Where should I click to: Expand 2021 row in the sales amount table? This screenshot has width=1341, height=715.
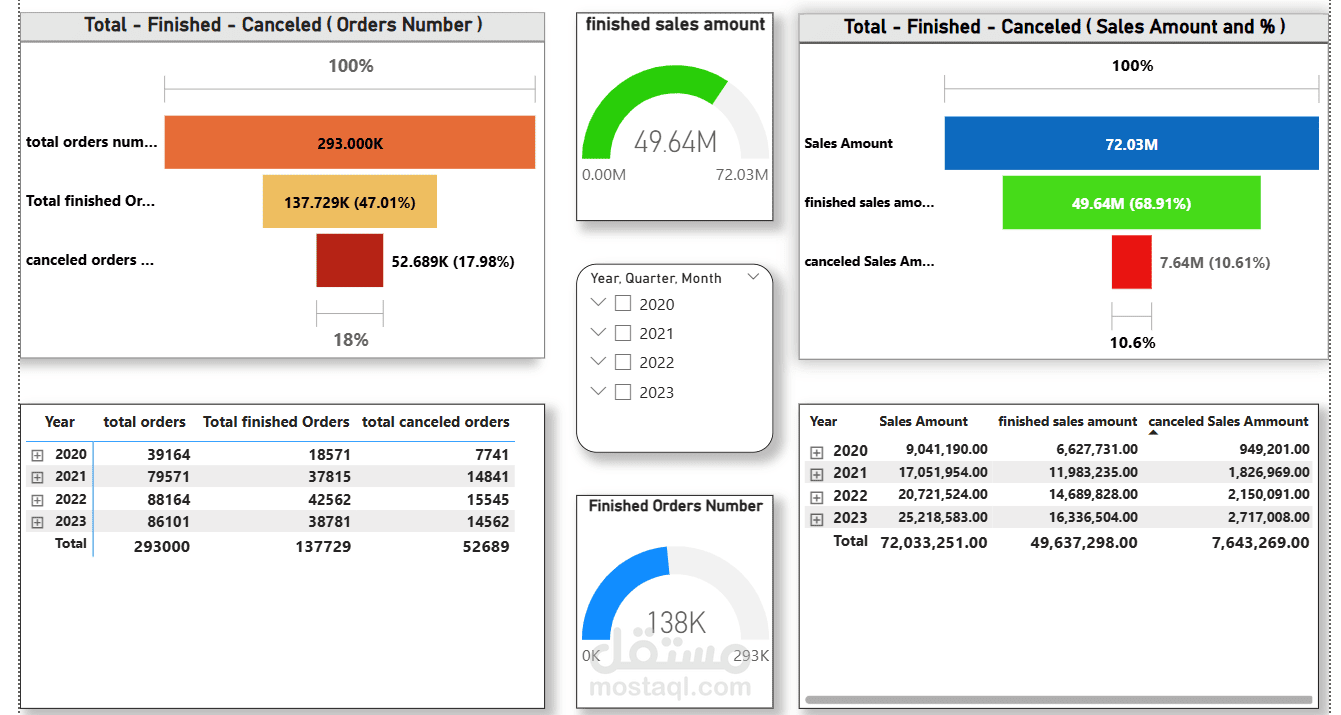[x=816, y=474]
